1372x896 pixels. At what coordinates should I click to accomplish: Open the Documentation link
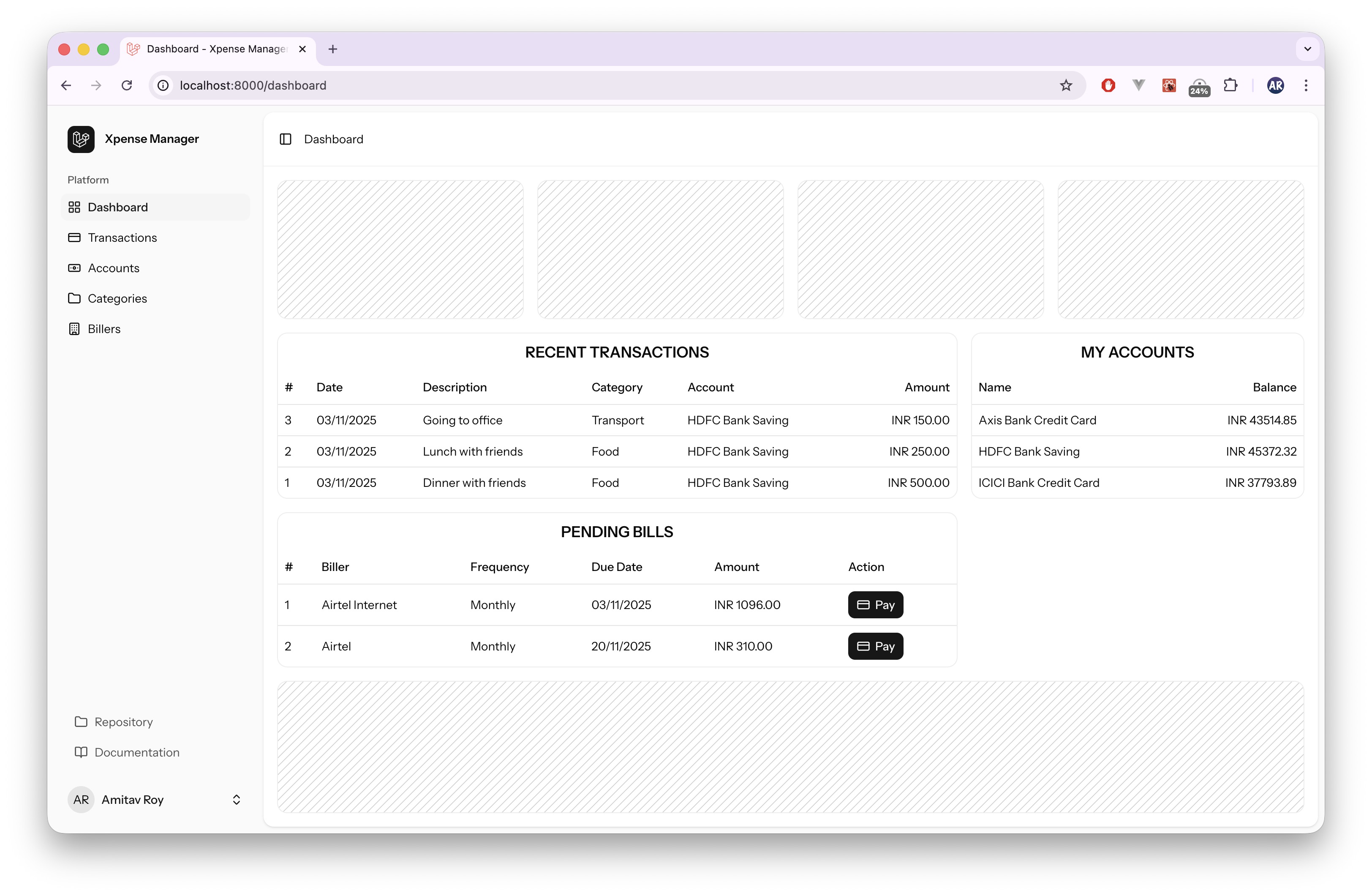[x=136, y=752]
